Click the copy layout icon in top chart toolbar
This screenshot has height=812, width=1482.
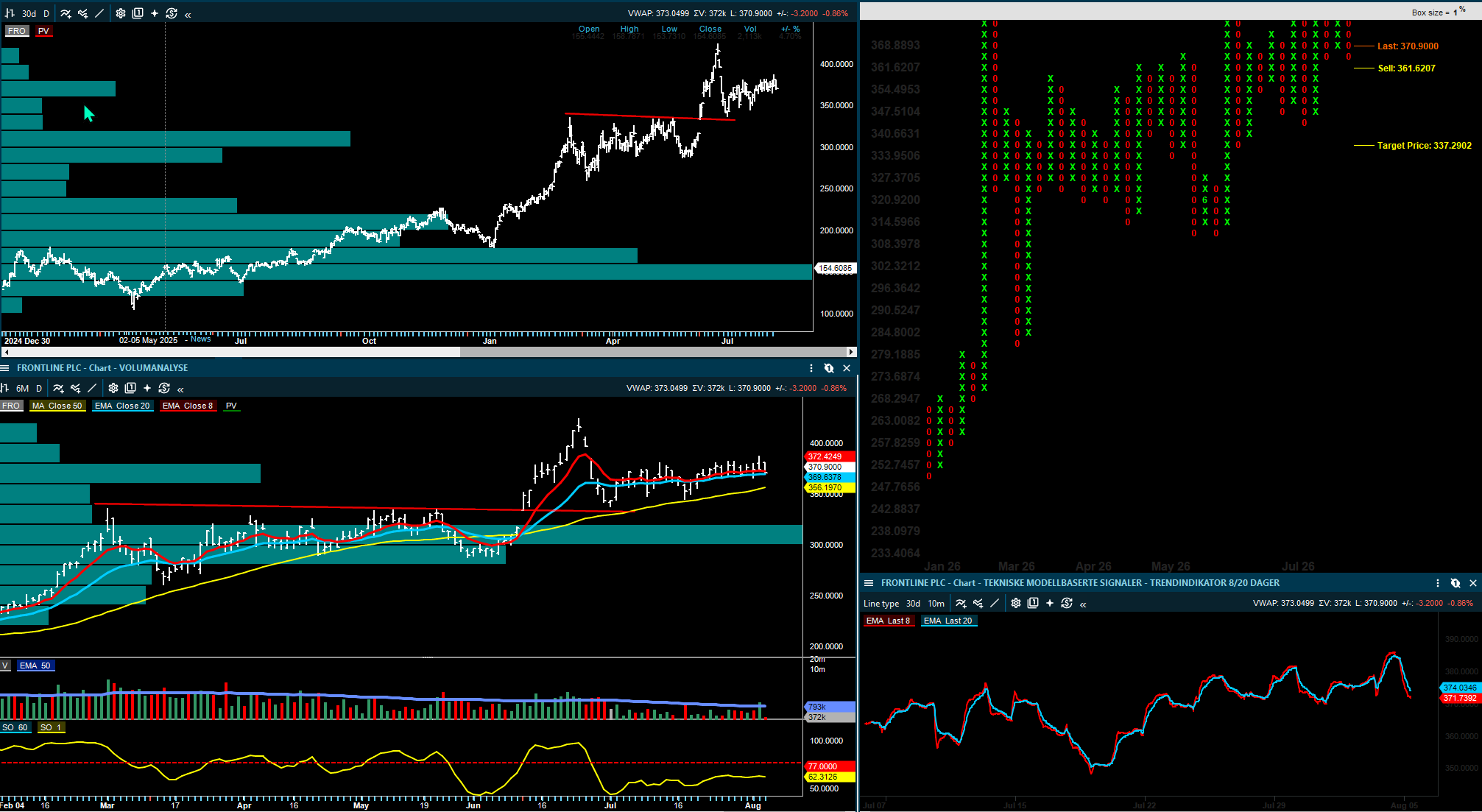[138, 13]
